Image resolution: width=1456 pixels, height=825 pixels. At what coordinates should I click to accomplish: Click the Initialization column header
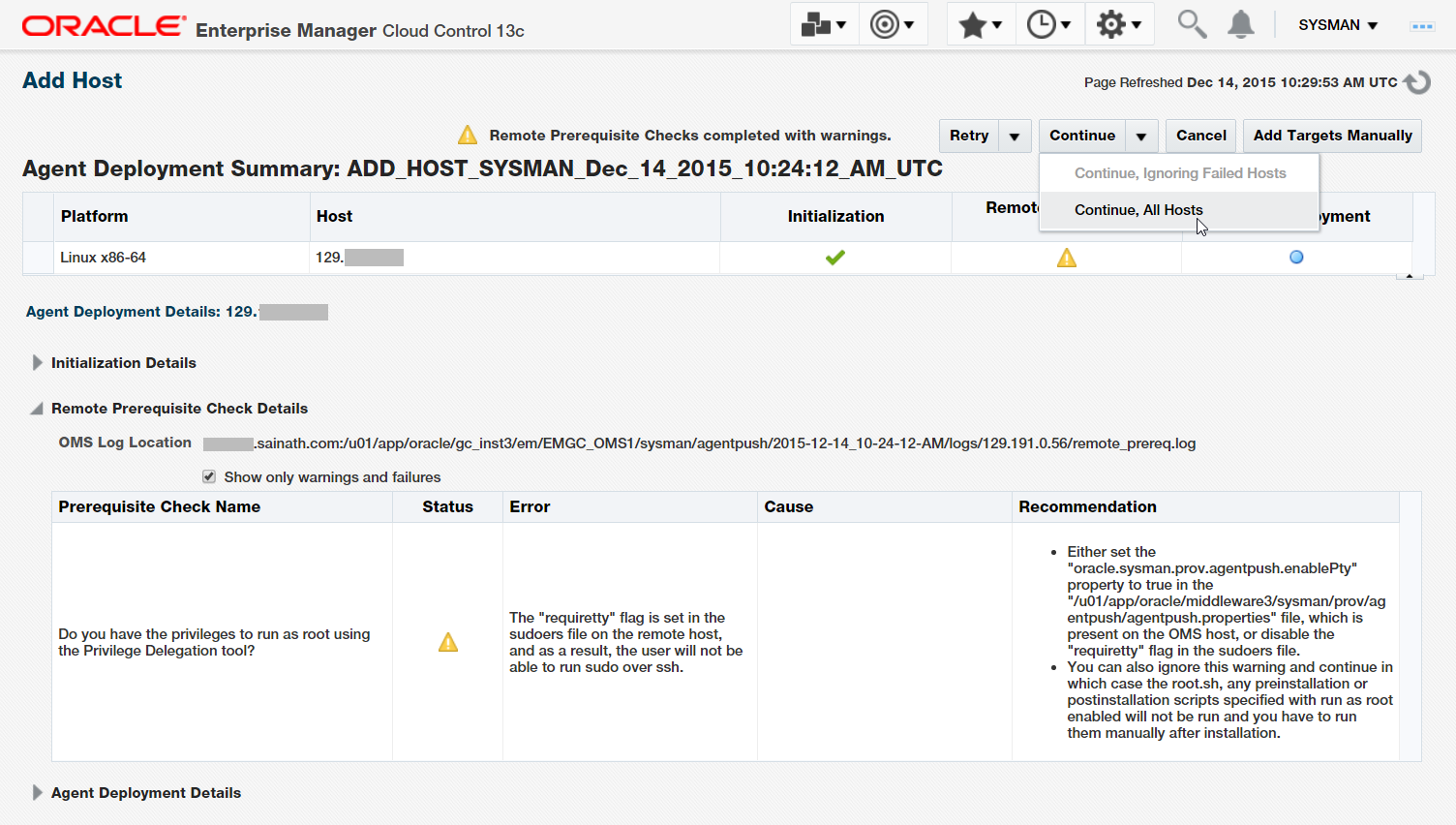835,216
